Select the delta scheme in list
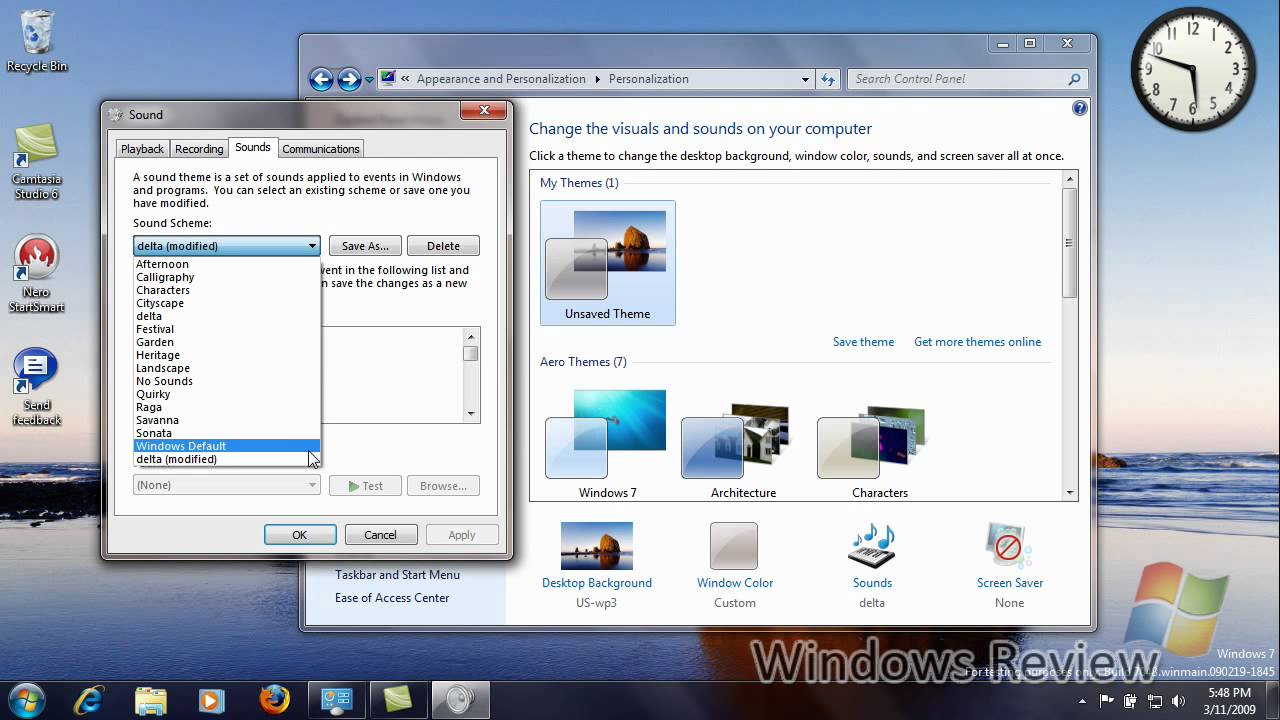Screen dimensions: 1280x720 click(226, 316)
